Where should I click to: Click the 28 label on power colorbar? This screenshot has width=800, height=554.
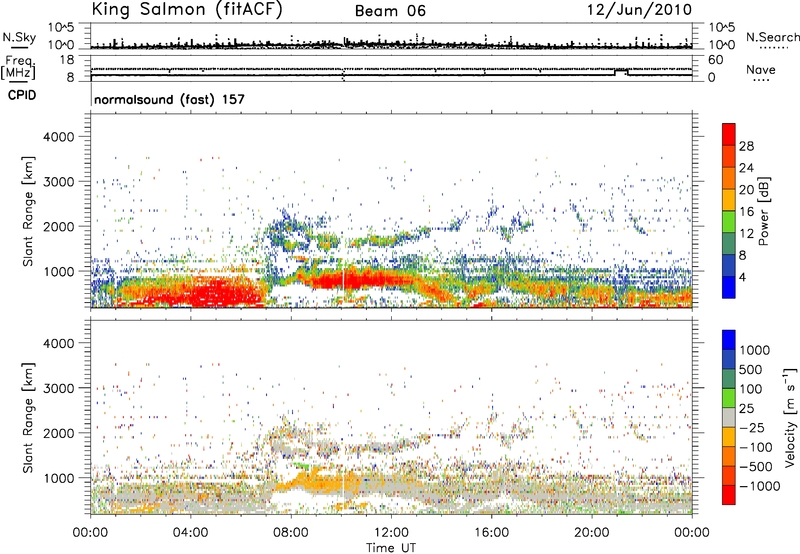coord(746,146)
